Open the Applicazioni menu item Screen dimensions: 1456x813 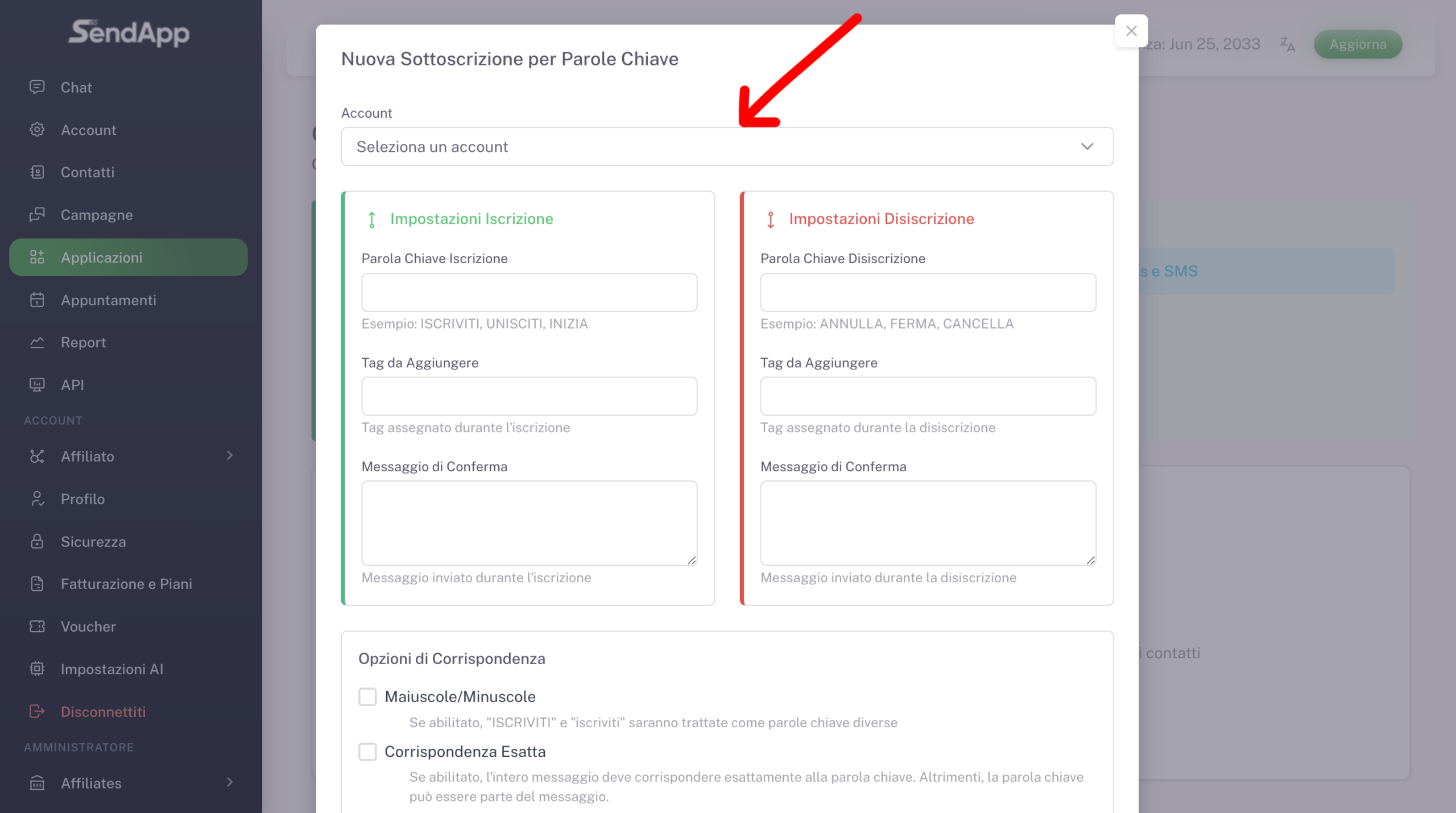(x=129, y=258)
